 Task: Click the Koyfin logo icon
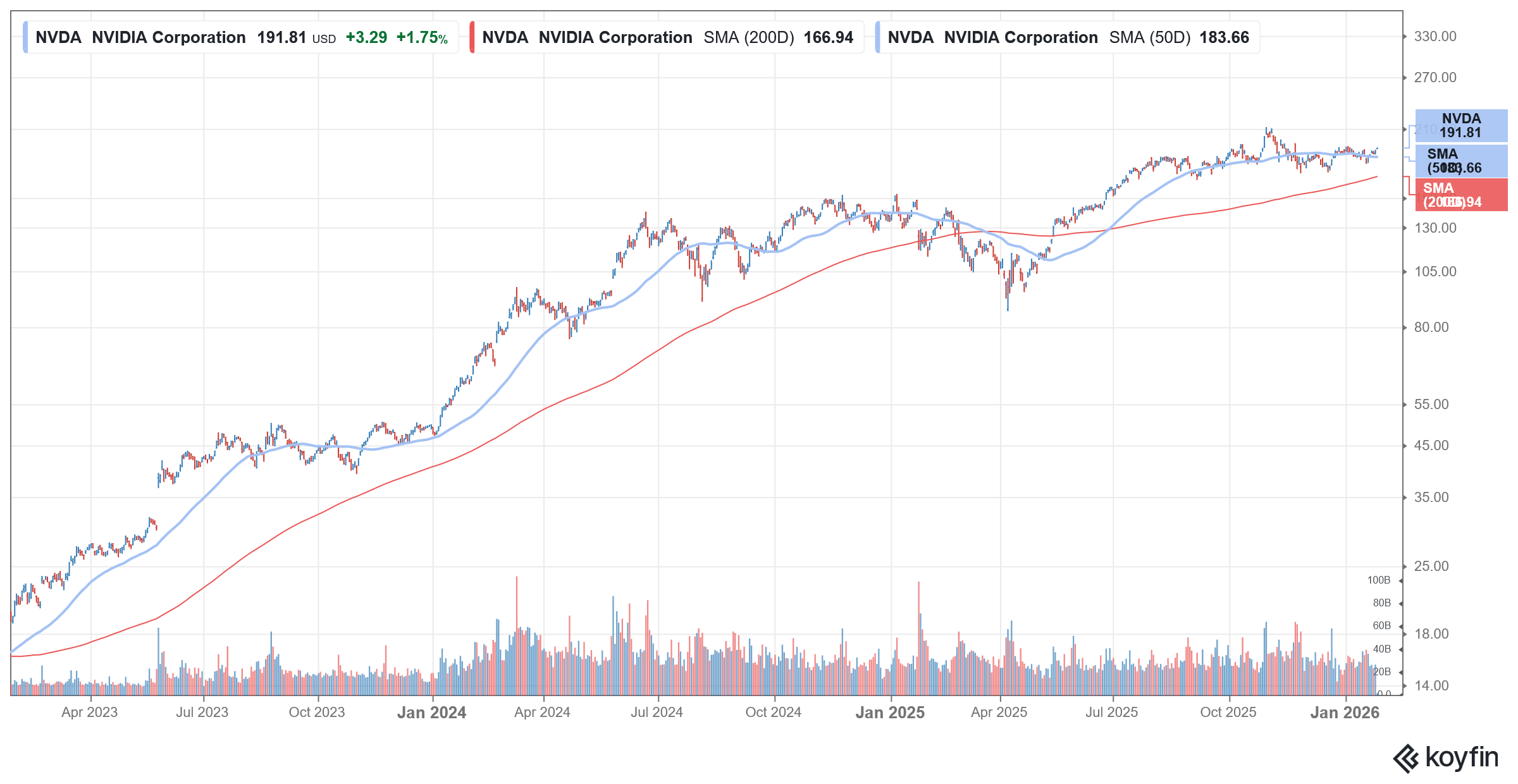coord(1407,758)
